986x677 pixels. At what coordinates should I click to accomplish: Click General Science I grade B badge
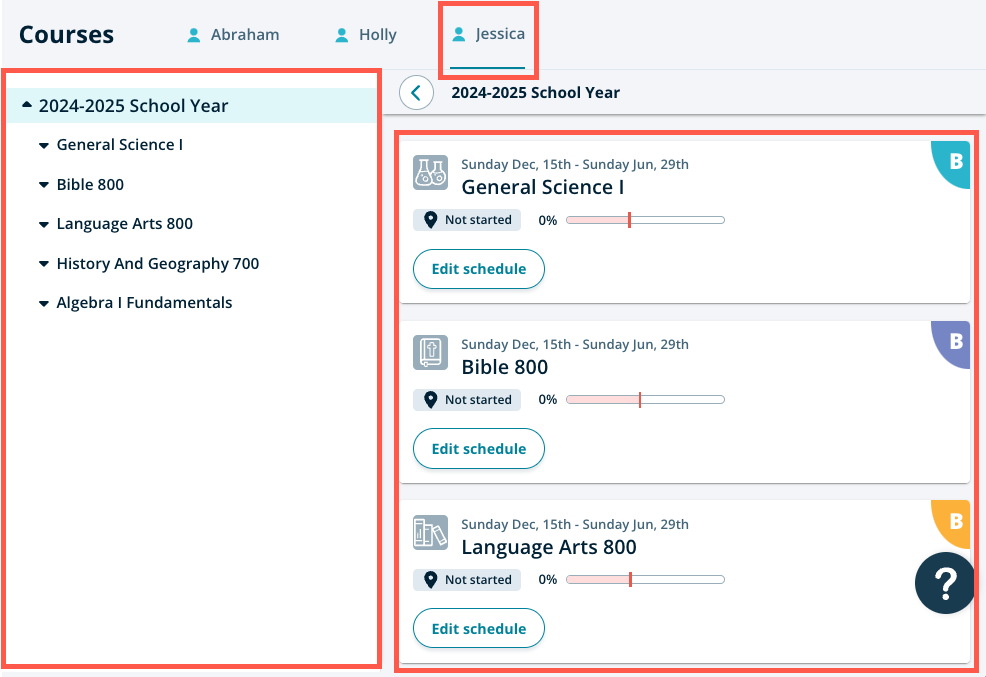955,161
